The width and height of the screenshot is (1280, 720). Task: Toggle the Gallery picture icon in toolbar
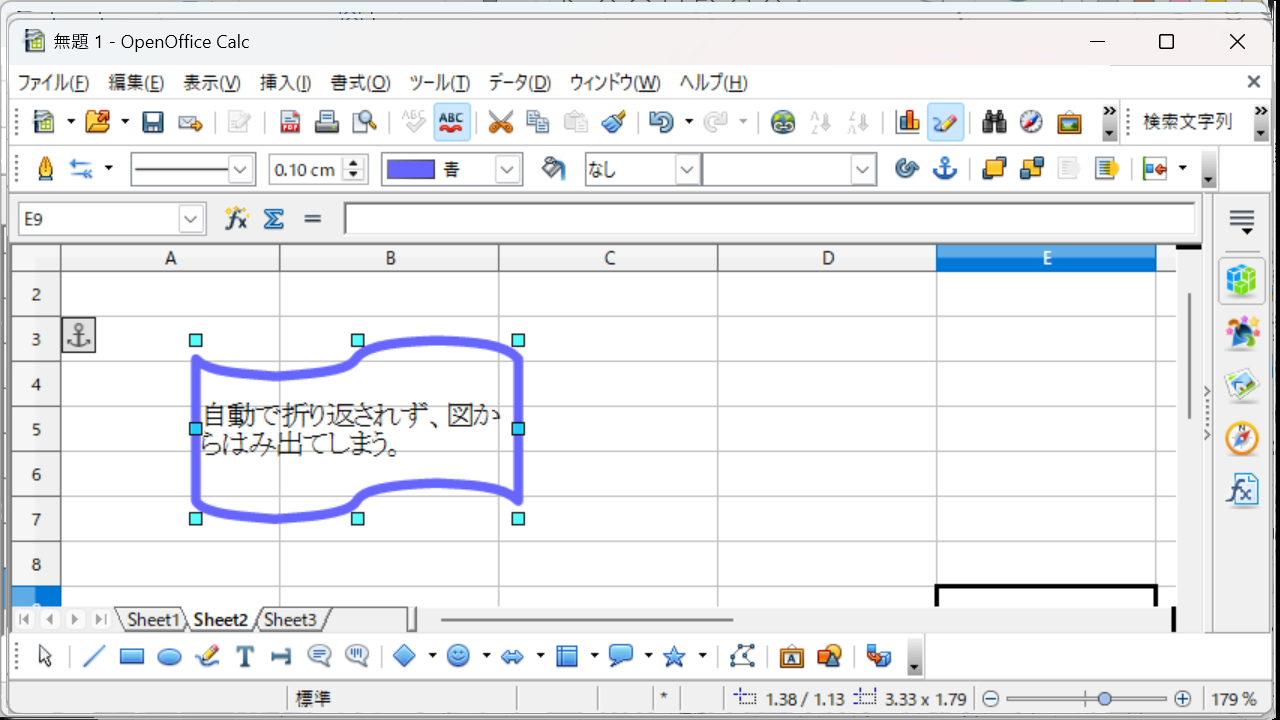[x=1069, y=122]
